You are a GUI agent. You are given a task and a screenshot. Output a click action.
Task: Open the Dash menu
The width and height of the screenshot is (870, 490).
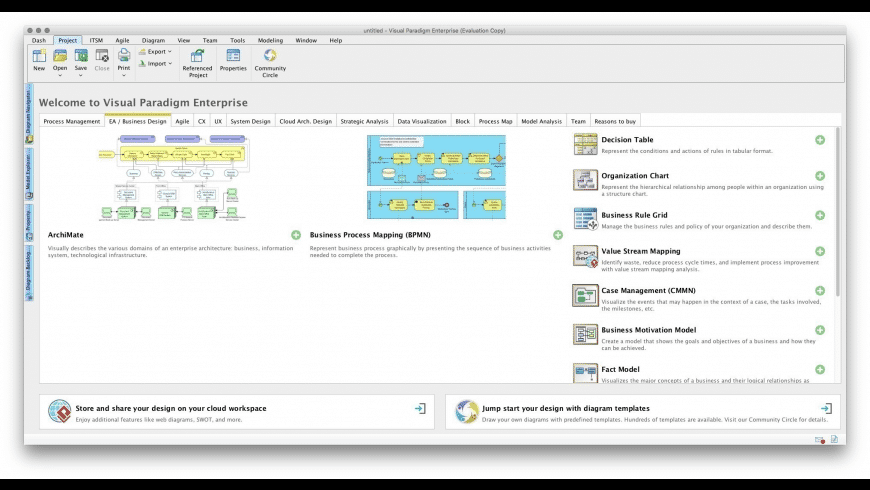pos(39,41)
